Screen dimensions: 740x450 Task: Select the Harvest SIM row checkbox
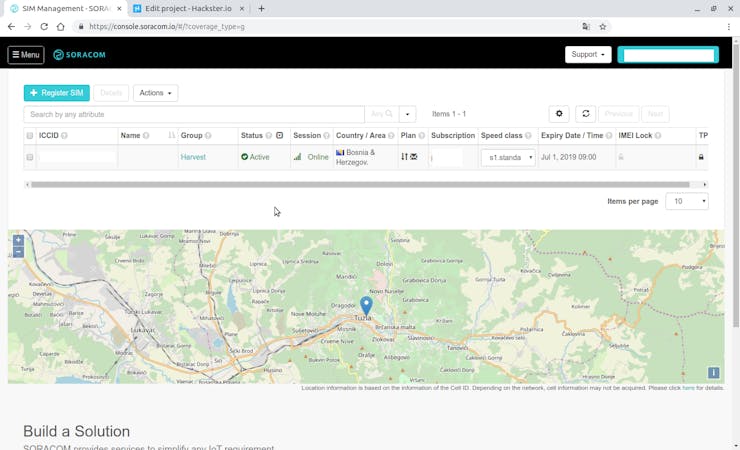(x=30, y=157)
